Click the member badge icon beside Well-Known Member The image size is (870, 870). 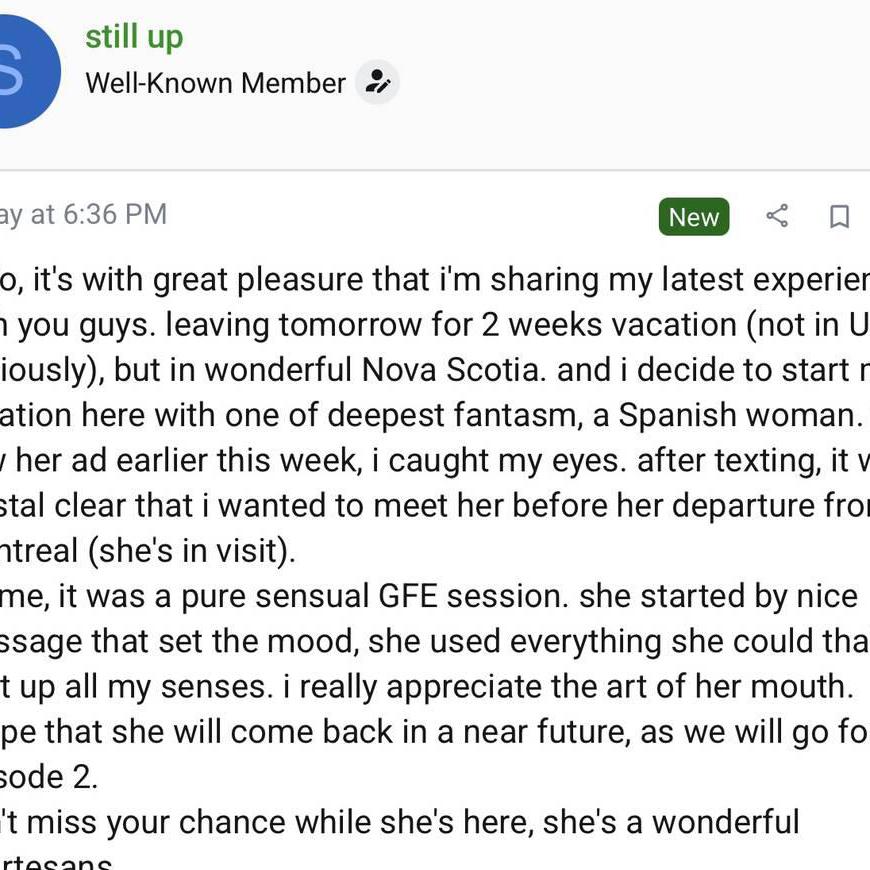pyautogui.click(x=378, y=82)
